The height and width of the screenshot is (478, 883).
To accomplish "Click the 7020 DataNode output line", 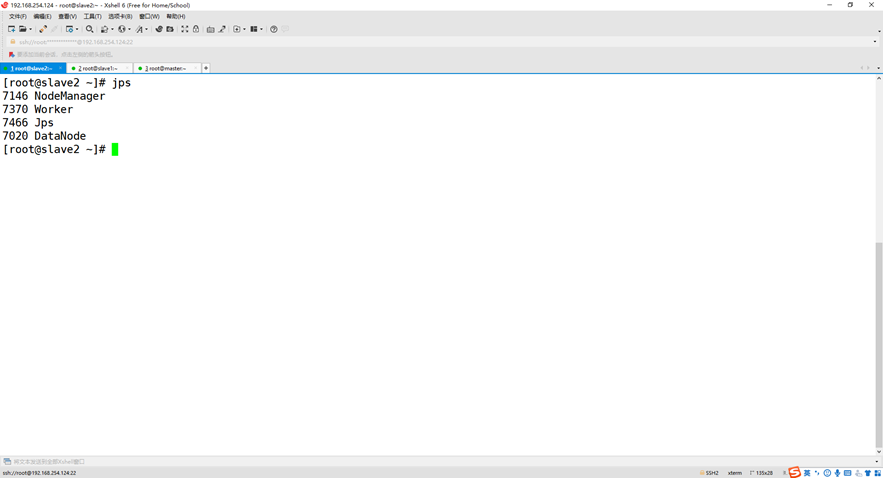I will click(44, 136).
